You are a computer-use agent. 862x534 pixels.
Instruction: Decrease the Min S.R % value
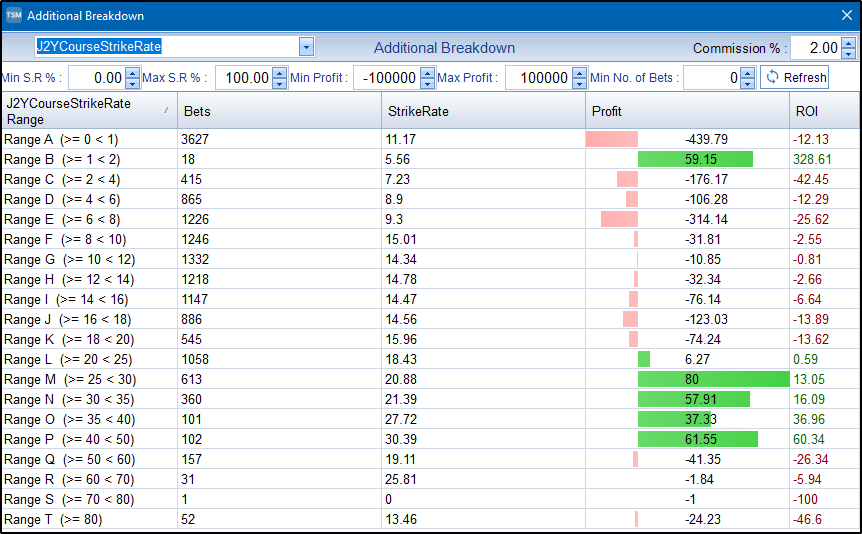pos(132,83)
